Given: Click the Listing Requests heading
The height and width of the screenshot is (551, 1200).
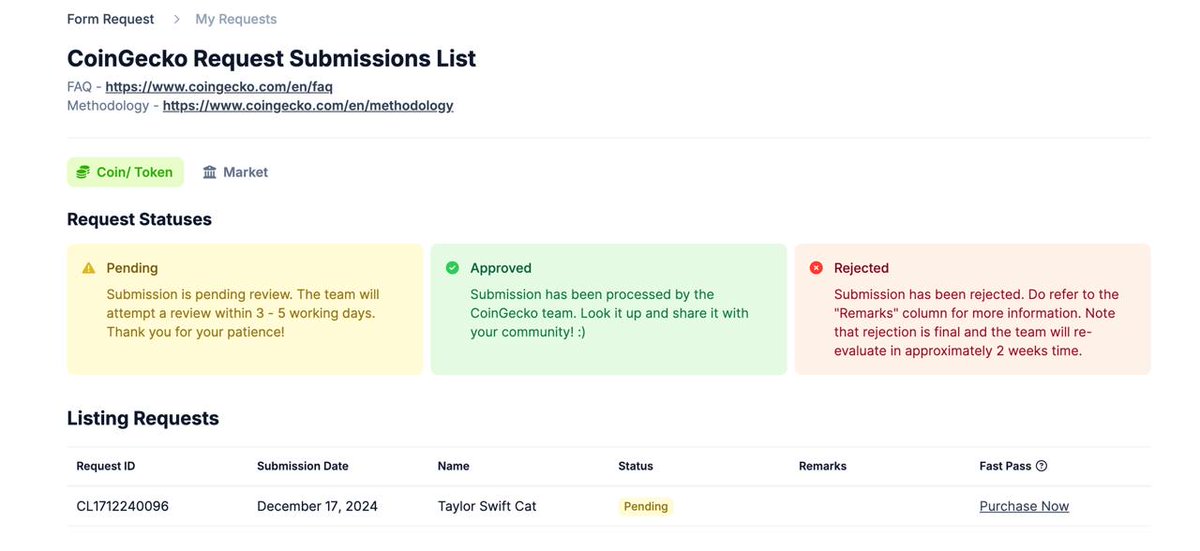Looking at the screenshot, I should tap(143, 418).
